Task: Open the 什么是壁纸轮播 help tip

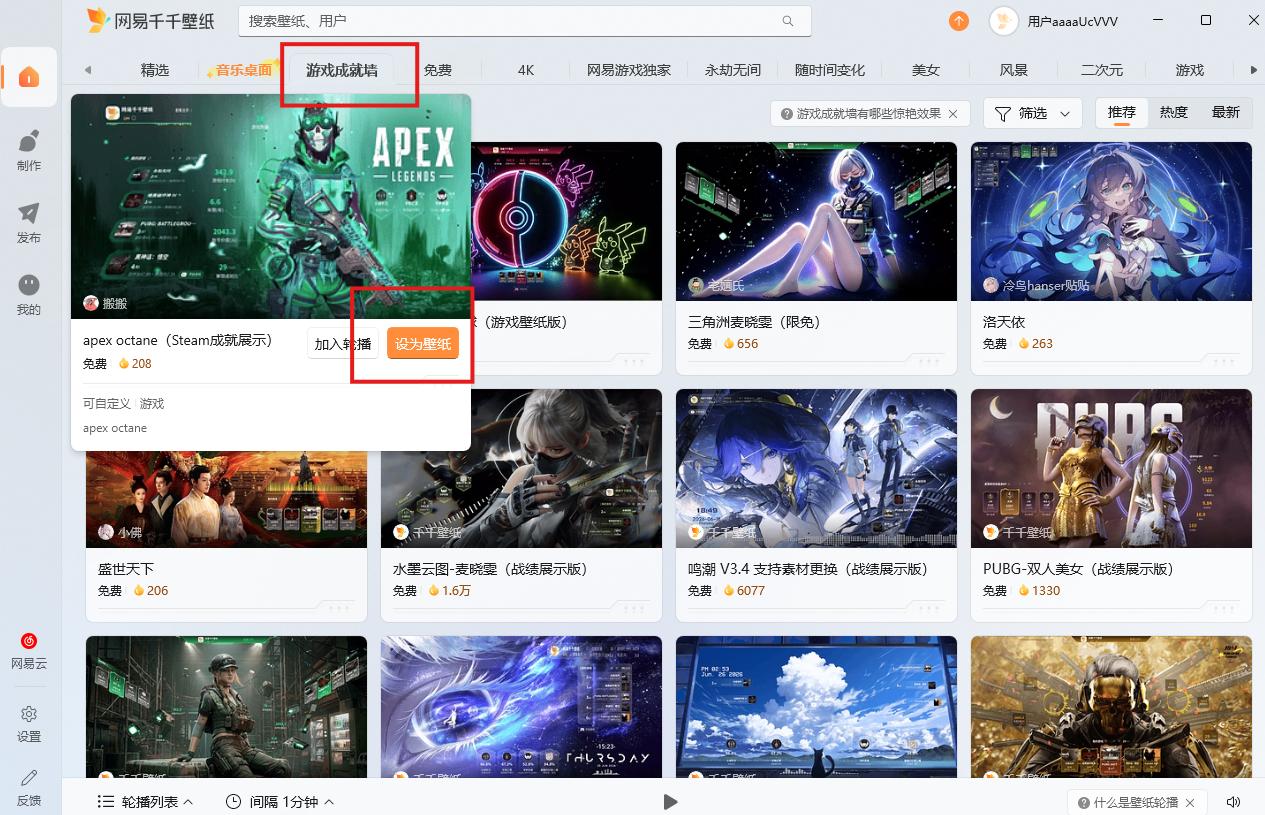Action: tap(1136, 802)
